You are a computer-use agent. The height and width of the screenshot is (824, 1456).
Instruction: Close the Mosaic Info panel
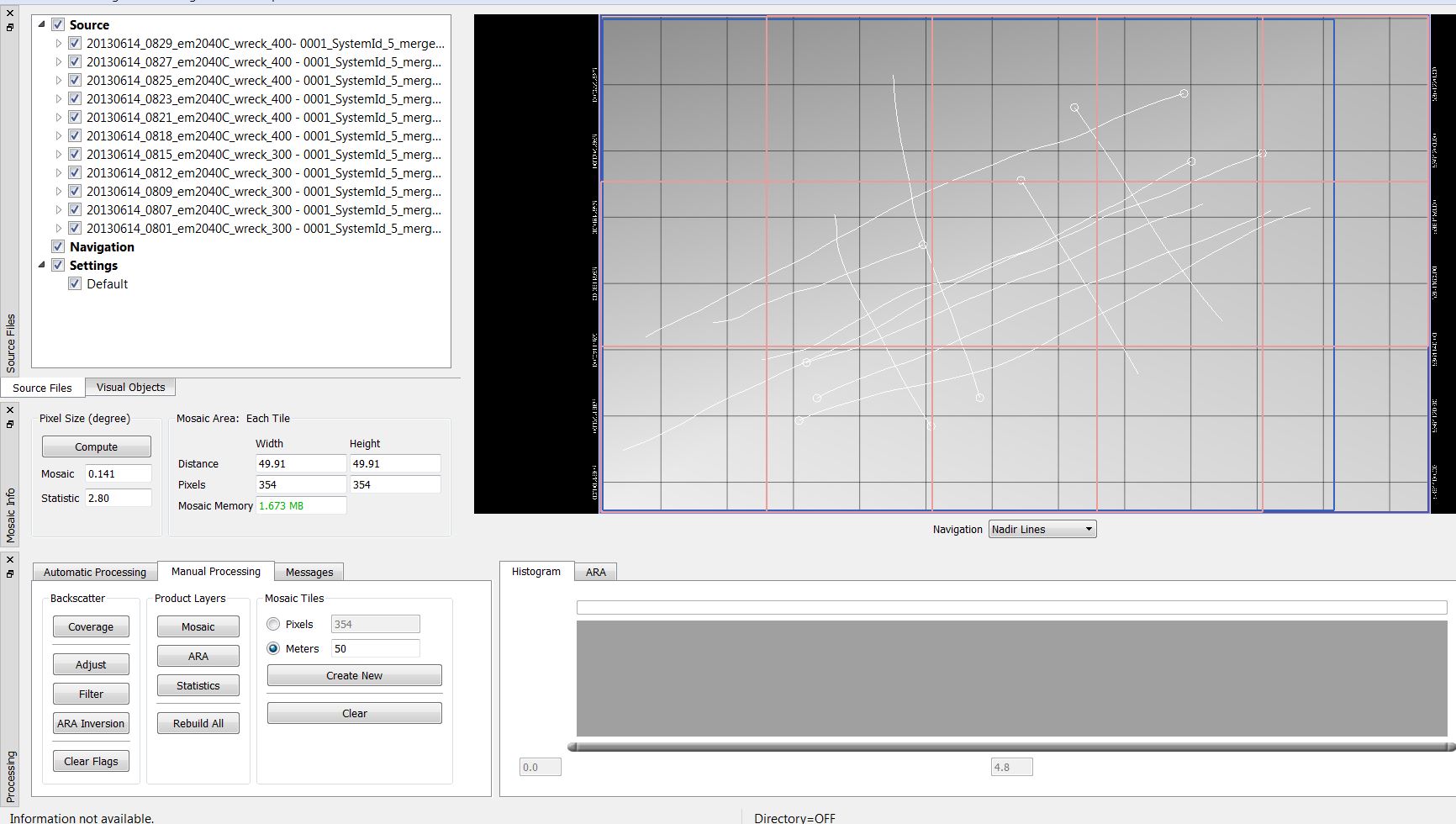coord(10,410)
